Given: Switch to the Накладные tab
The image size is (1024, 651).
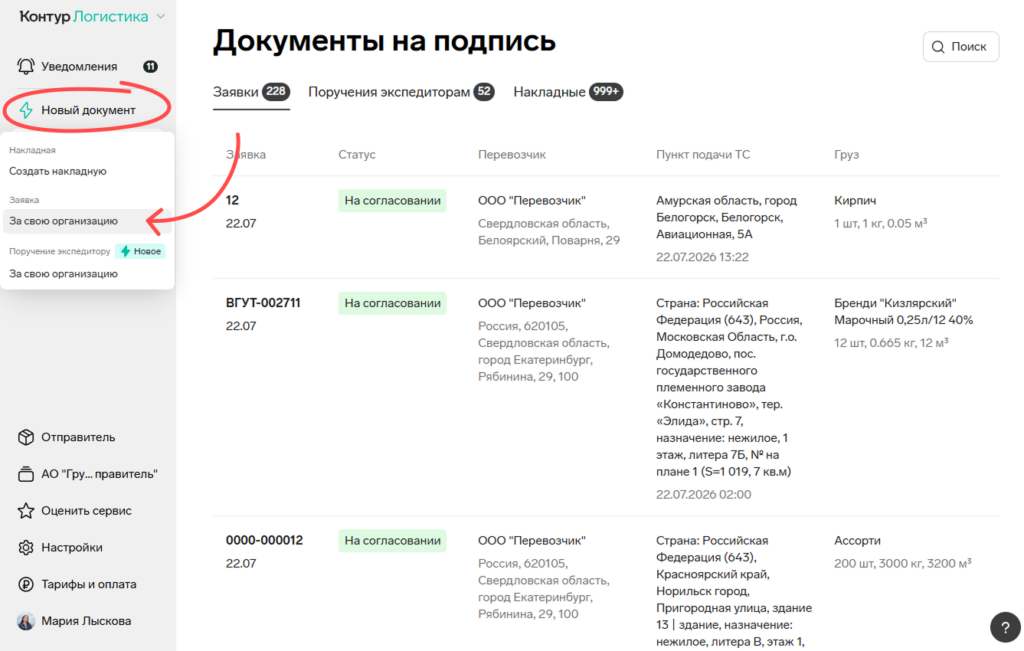Looking at the screenshot, I should 568,92.
